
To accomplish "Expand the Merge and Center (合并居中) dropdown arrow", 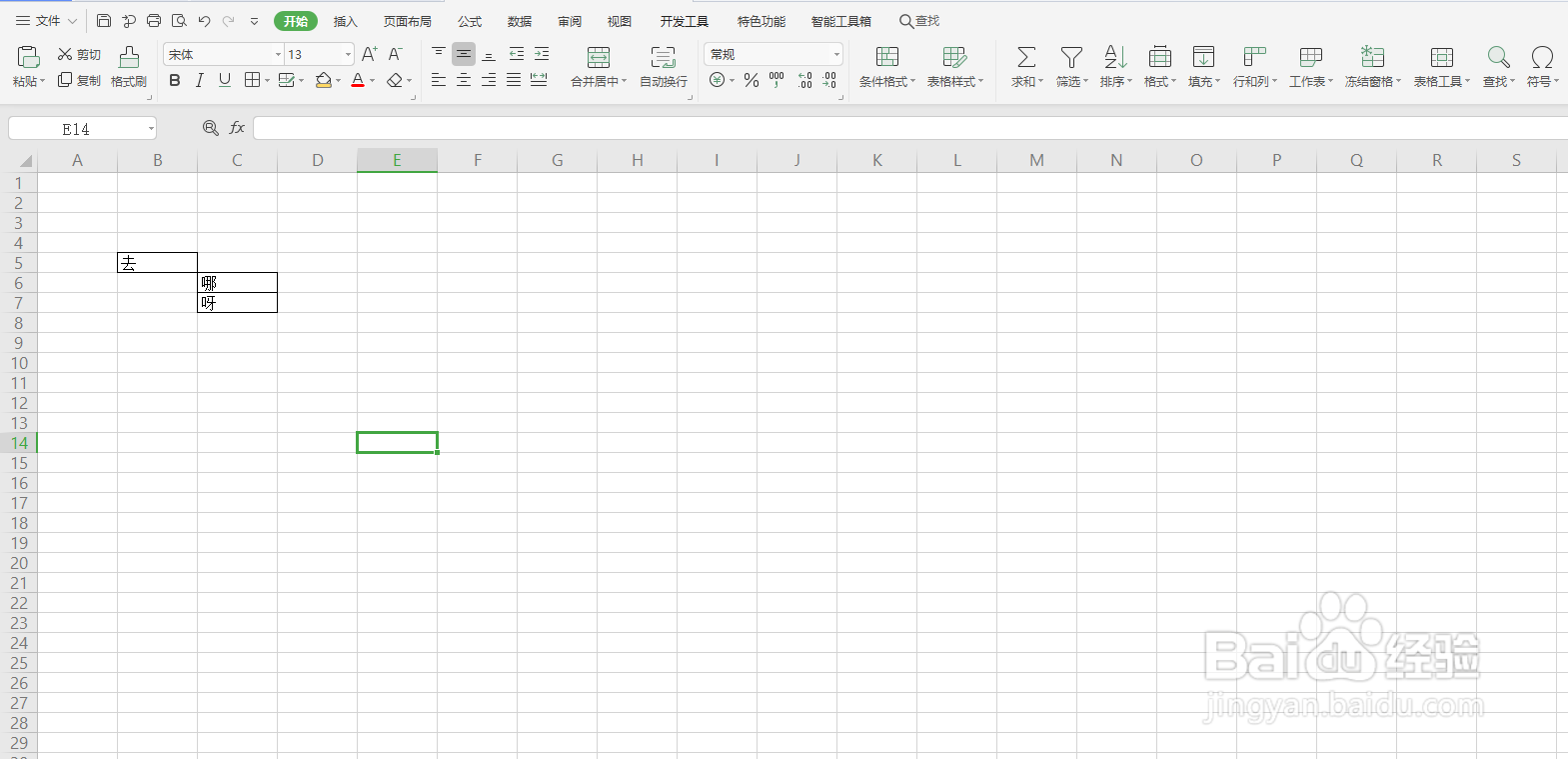I will pos(624,82).
